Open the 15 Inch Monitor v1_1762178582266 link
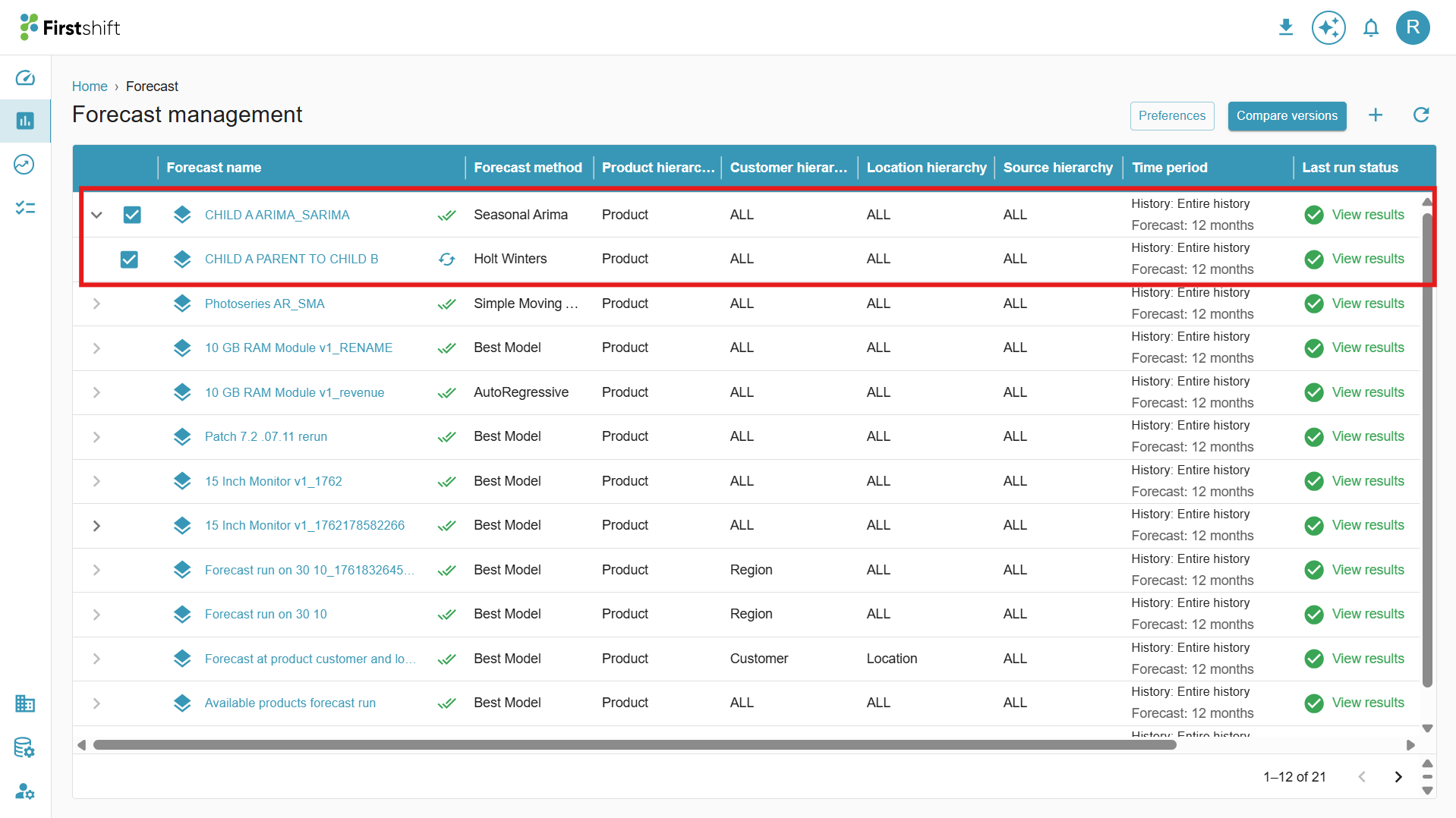The height and width of the screenshot is (818, 1456). coord(304,525)
